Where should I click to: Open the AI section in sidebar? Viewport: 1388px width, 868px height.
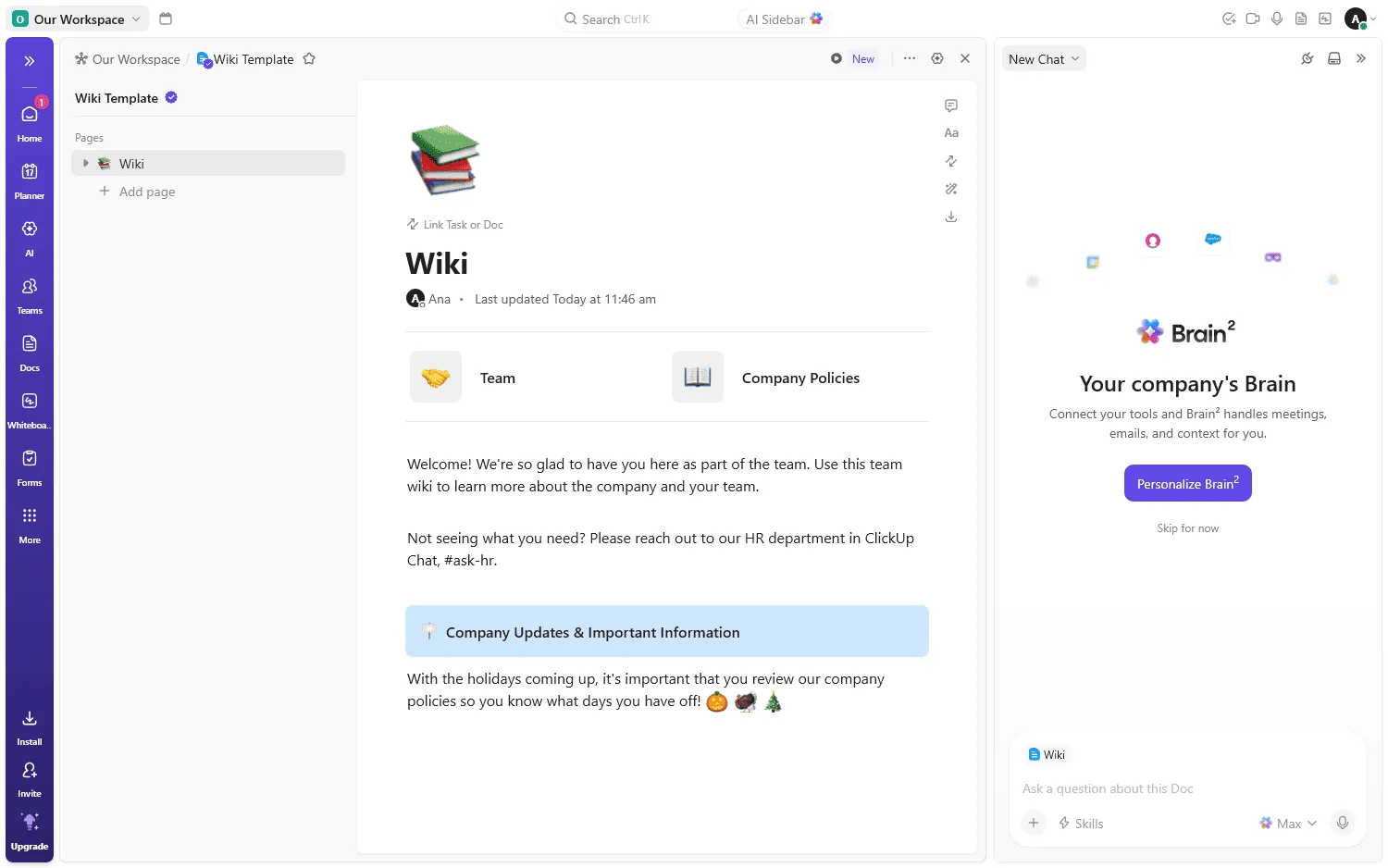[x=30, y=237]
